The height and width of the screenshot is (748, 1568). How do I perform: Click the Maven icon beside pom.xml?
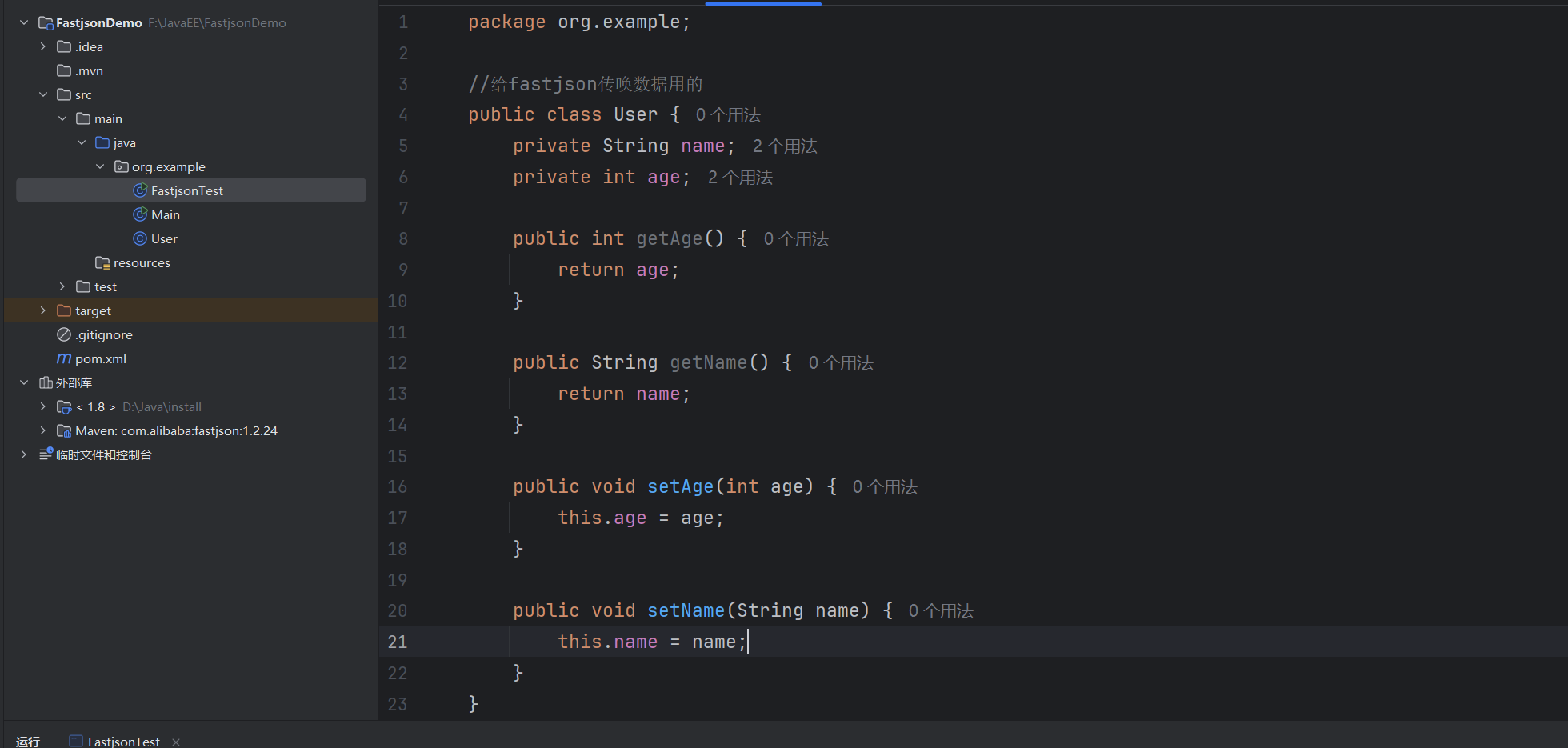coord(64,358)
